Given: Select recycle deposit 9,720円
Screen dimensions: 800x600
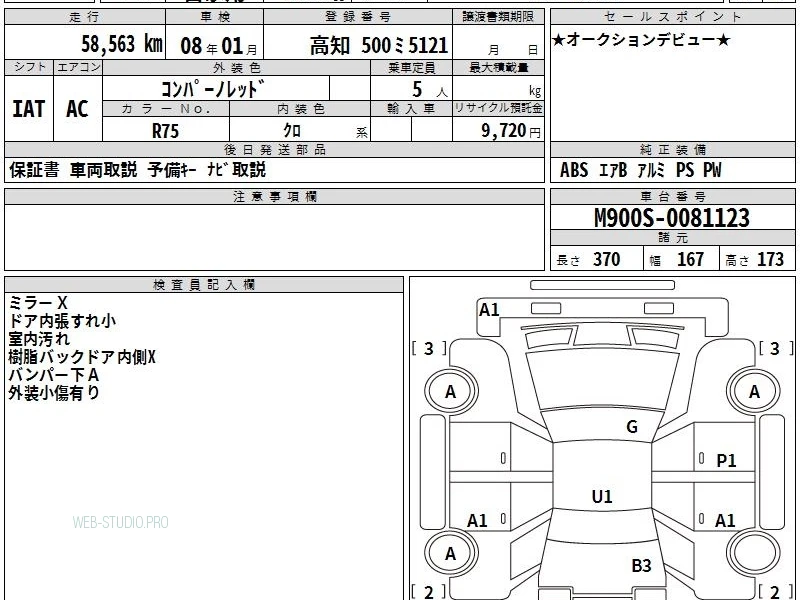Looking at the screenshot, I should [x=511, y=131].
